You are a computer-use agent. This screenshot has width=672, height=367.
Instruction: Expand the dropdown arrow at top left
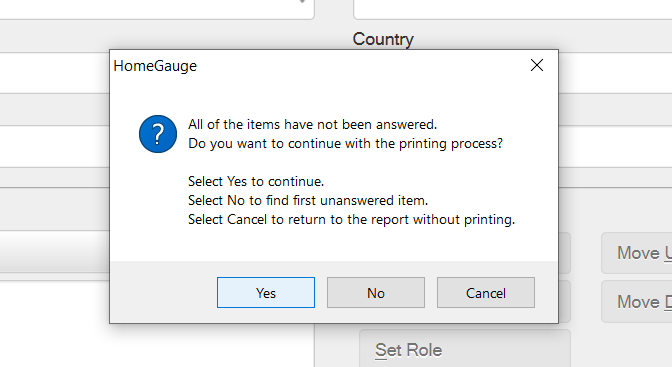(x=303, y=2)
